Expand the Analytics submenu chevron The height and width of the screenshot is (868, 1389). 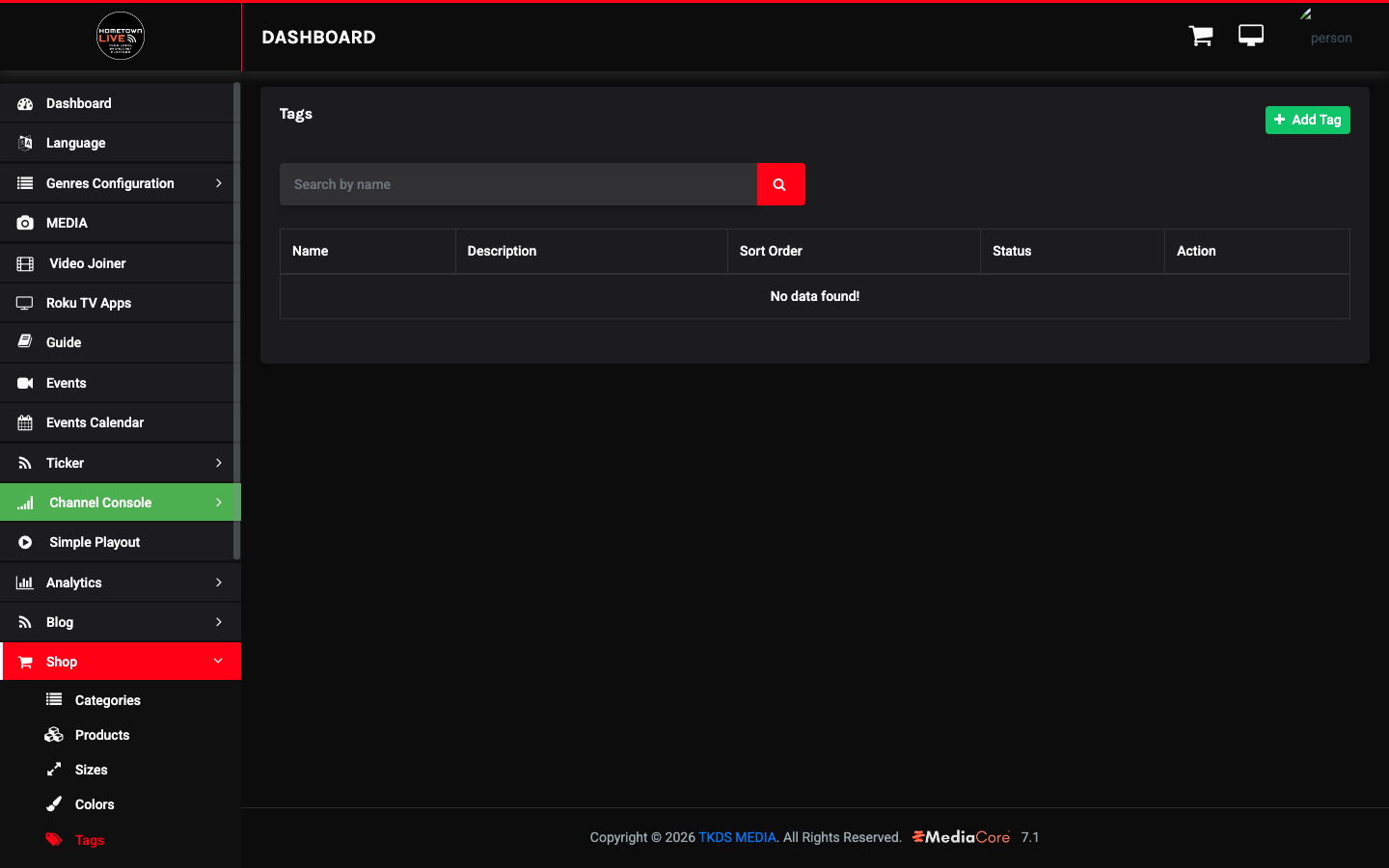(219, 583)
